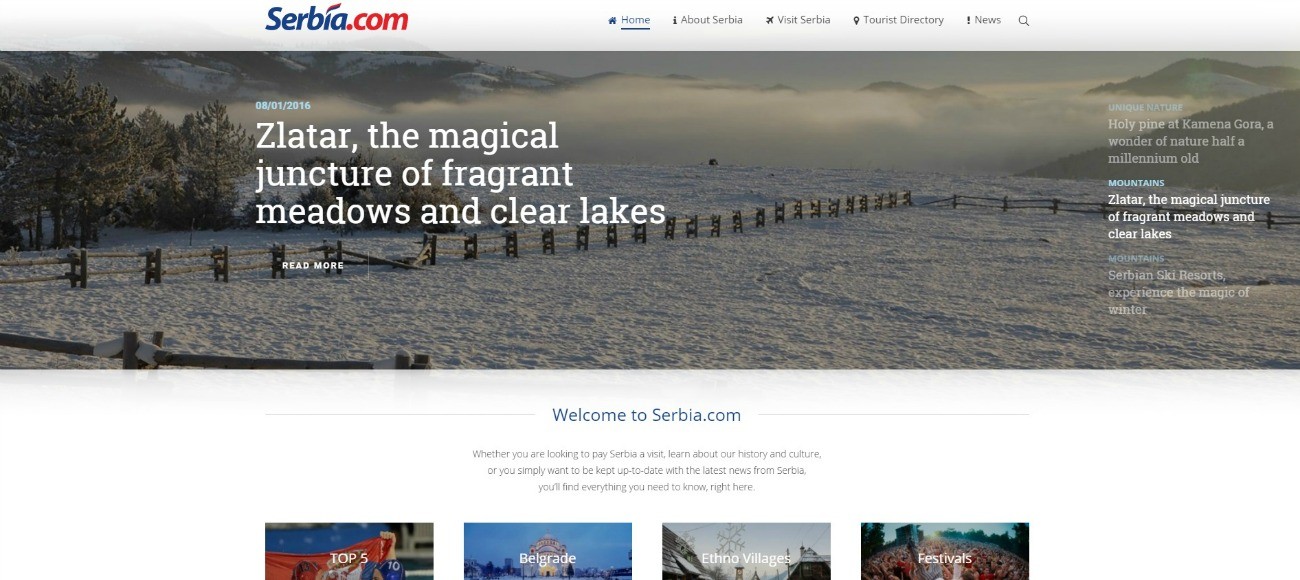
Task: Open the About Serbia menu
Action: pyautogui.click(x=711, y=20)
